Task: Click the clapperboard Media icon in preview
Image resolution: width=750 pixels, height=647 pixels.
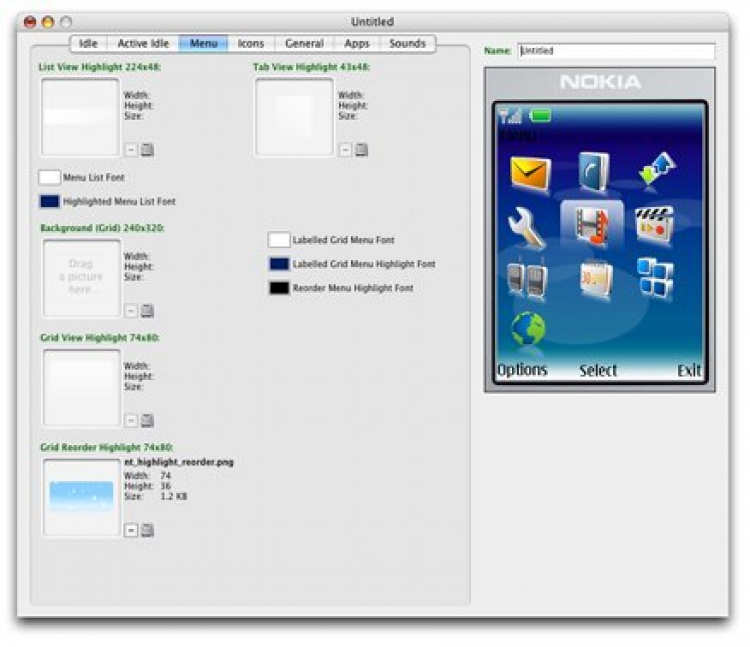Action: coord(654,226)
